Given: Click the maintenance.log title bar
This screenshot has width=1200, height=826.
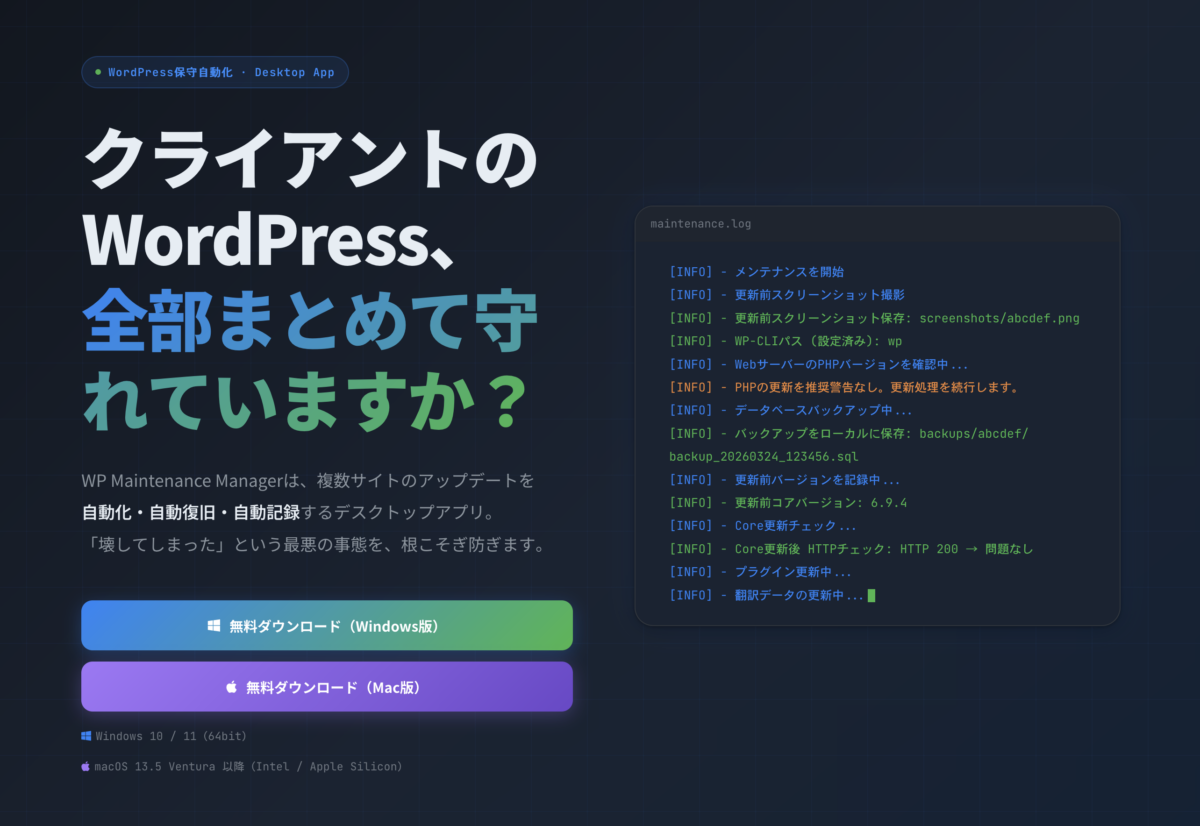Looking at the screenshot, I should tap(877, 224).
